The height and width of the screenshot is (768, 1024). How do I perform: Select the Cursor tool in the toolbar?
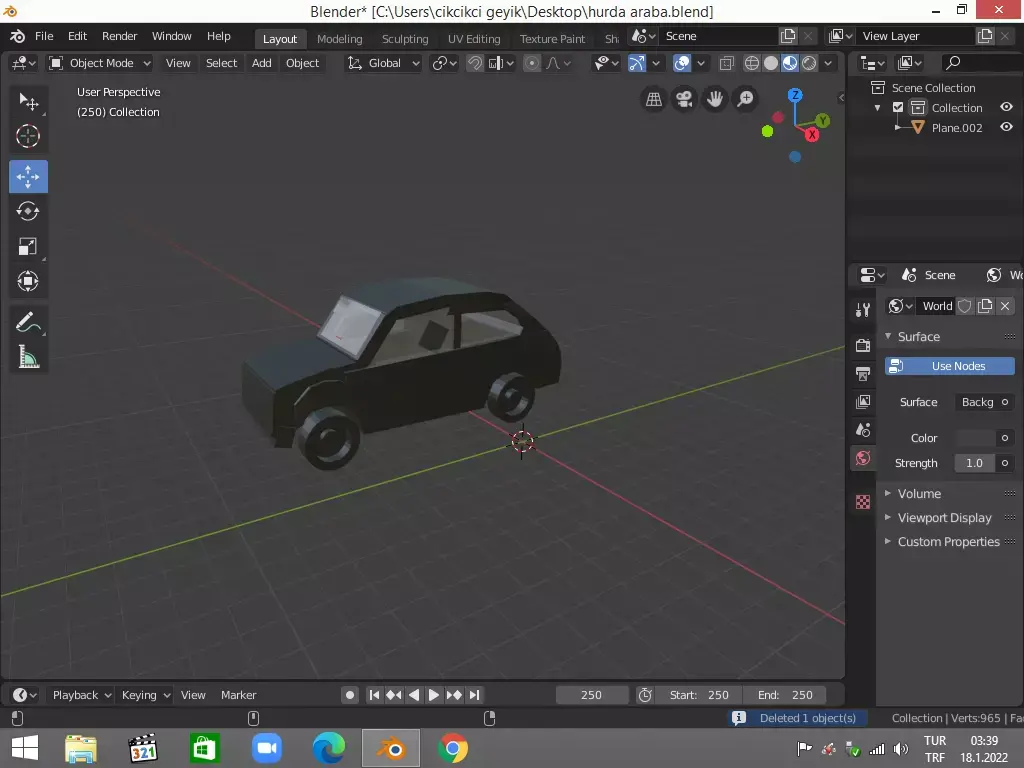pyautogui.click(x=28, y=136)
